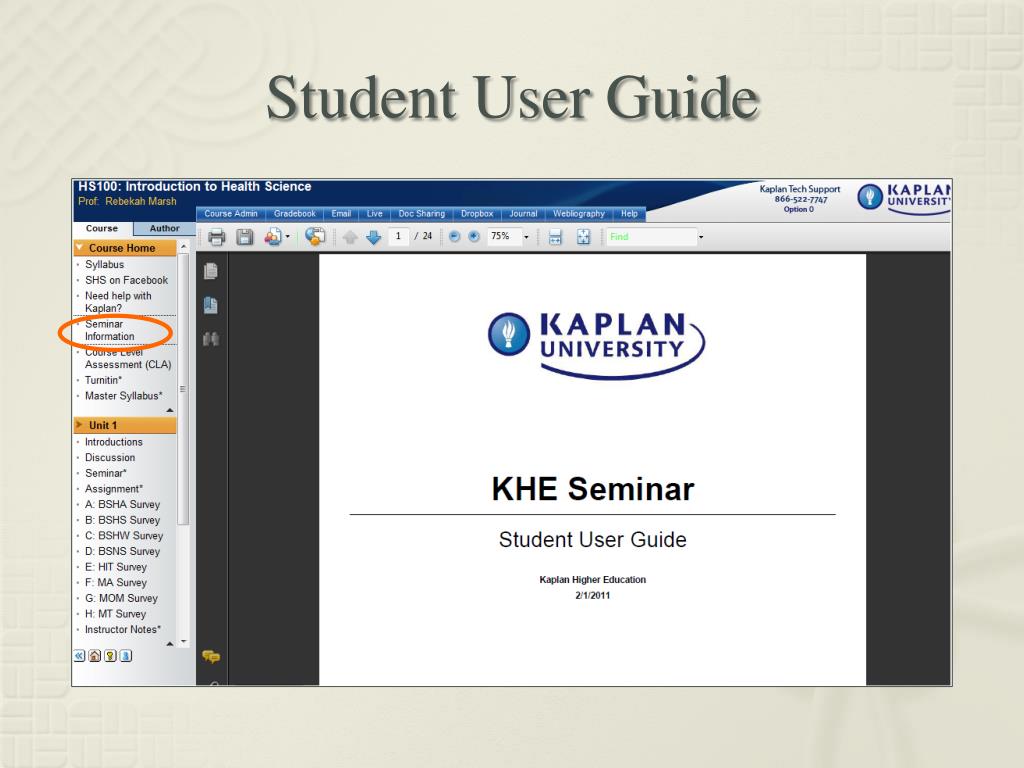Viewport: 1024px width, 768px height.
Task: Open the Bookmarks panel icon
Action: [210, 305]
